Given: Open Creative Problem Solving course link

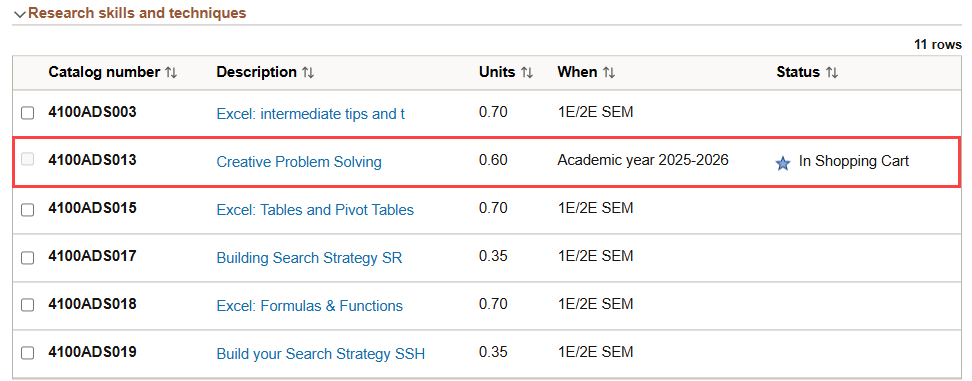Looking at the screenshot, I should (299, 162).
